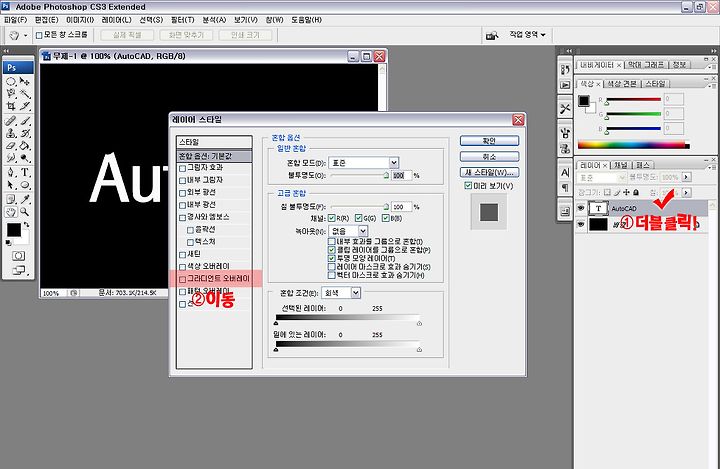Uncheck the R(R) channel checkbox

click(x=332, y=218)
